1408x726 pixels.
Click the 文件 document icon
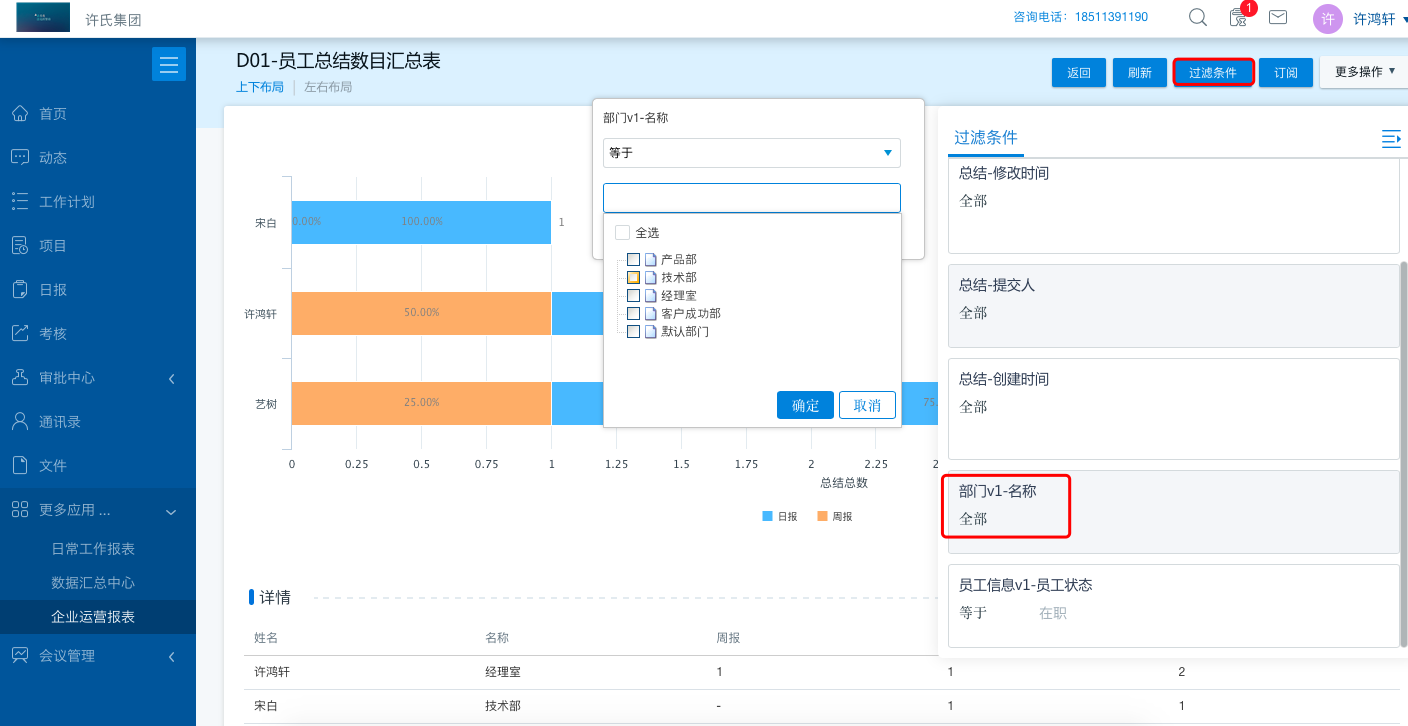(19, 465)
